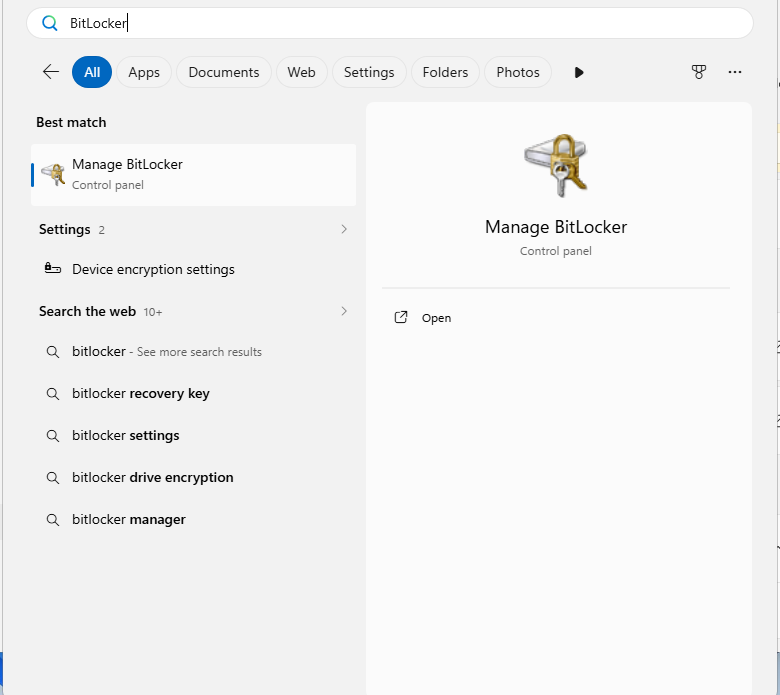Screen dimensions: 780x695
Task: Go back using the left arrow
Action: [51, 72]
